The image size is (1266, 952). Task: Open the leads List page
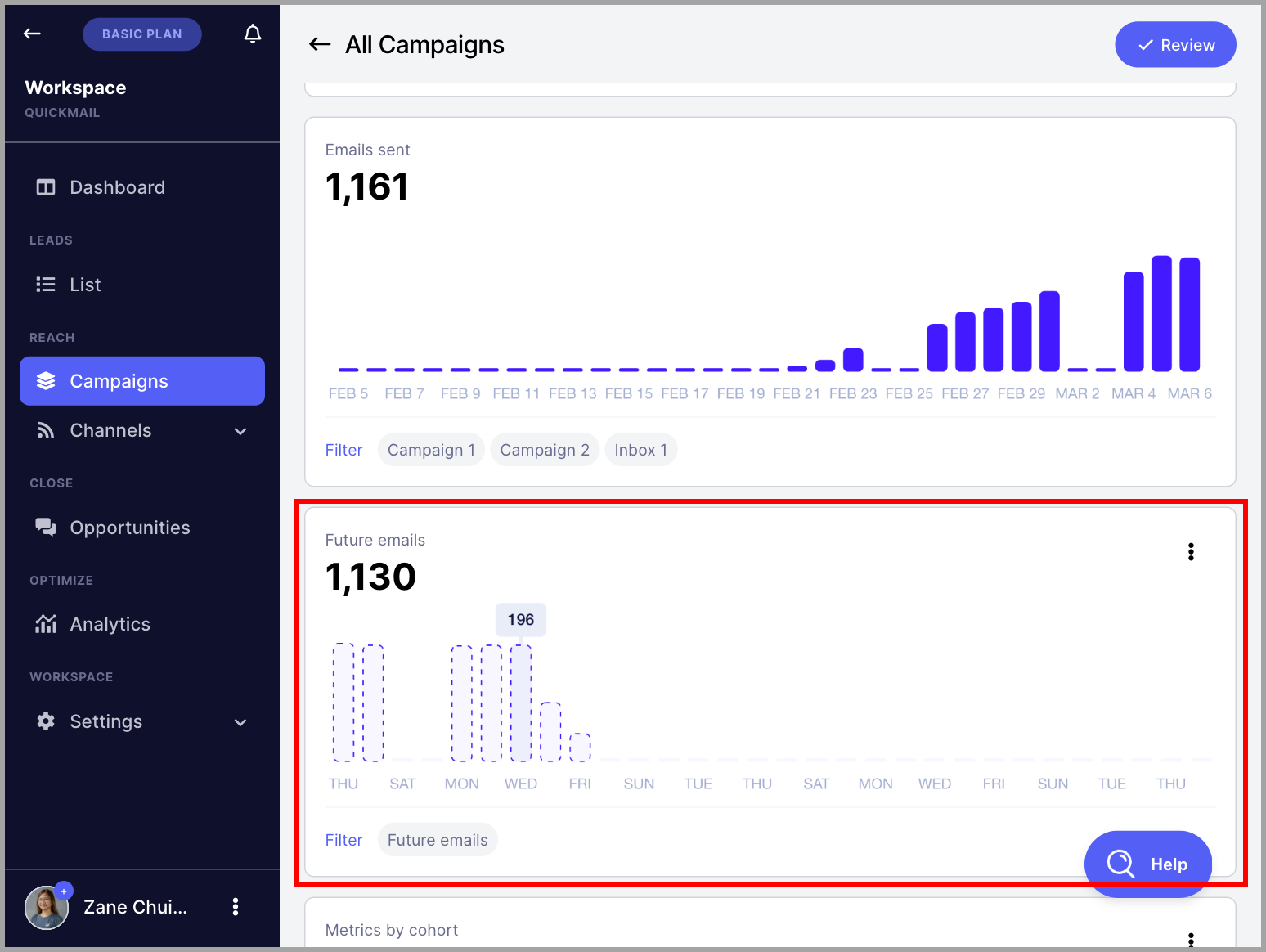[142, 285]
